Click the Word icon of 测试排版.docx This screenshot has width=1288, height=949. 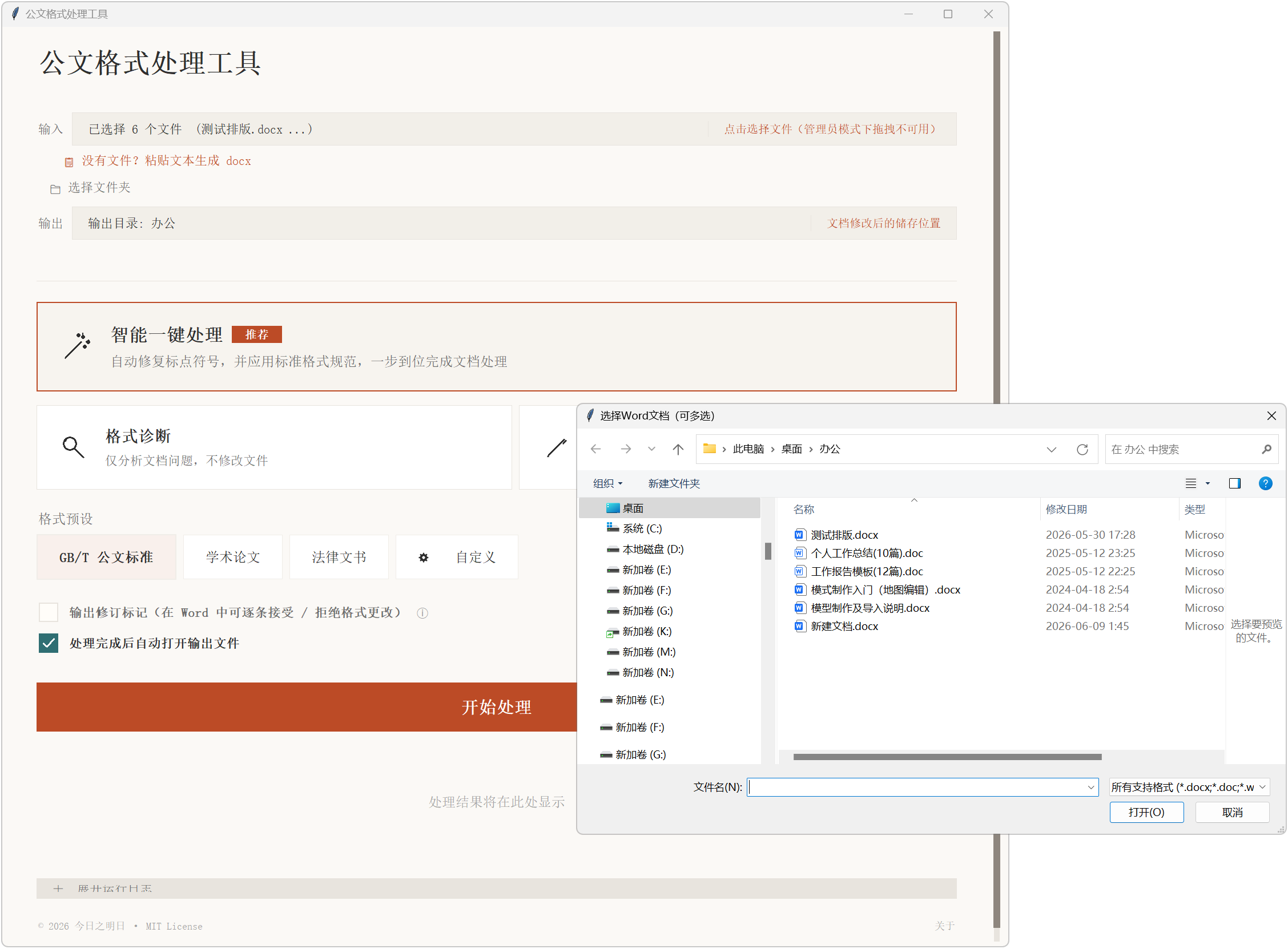pos(799,535)
